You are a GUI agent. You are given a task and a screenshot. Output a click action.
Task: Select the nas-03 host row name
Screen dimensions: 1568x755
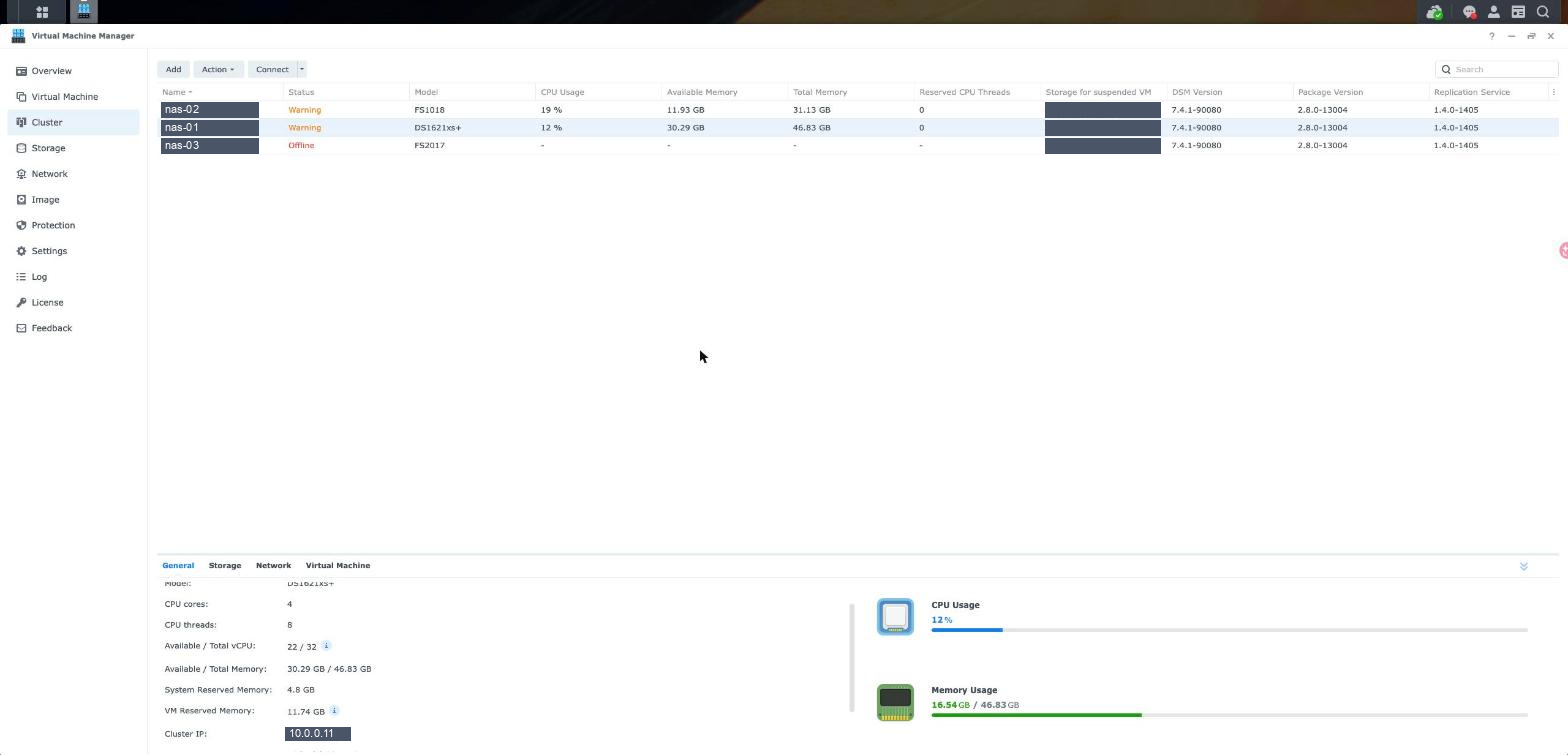point(210,146)
